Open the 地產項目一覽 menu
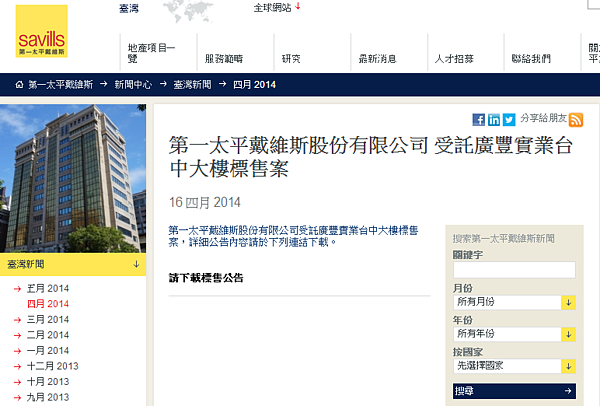The image size is (600, 406). 151,53
